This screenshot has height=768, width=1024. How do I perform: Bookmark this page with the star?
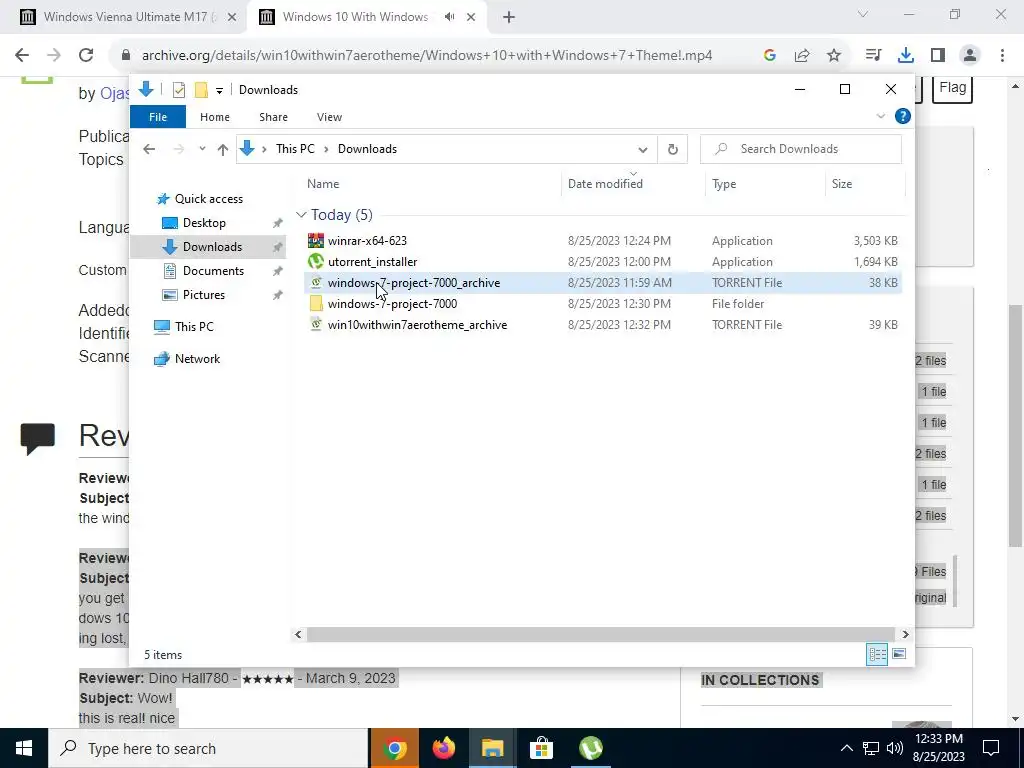click(834, 56)
